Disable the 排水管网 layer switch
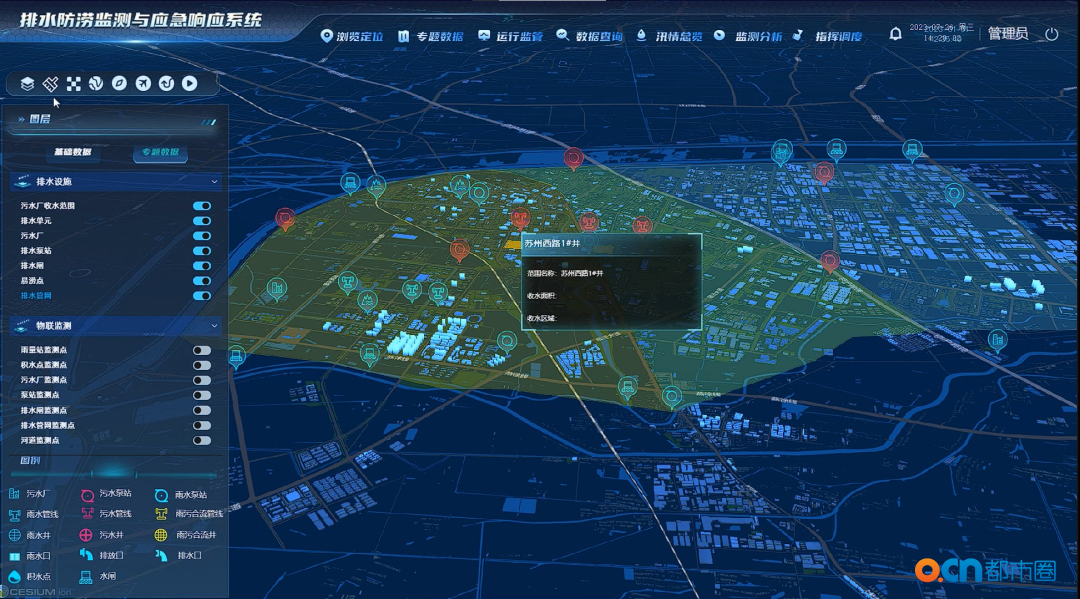Viewport: 1080px width, 599px height. pos(202,296)
